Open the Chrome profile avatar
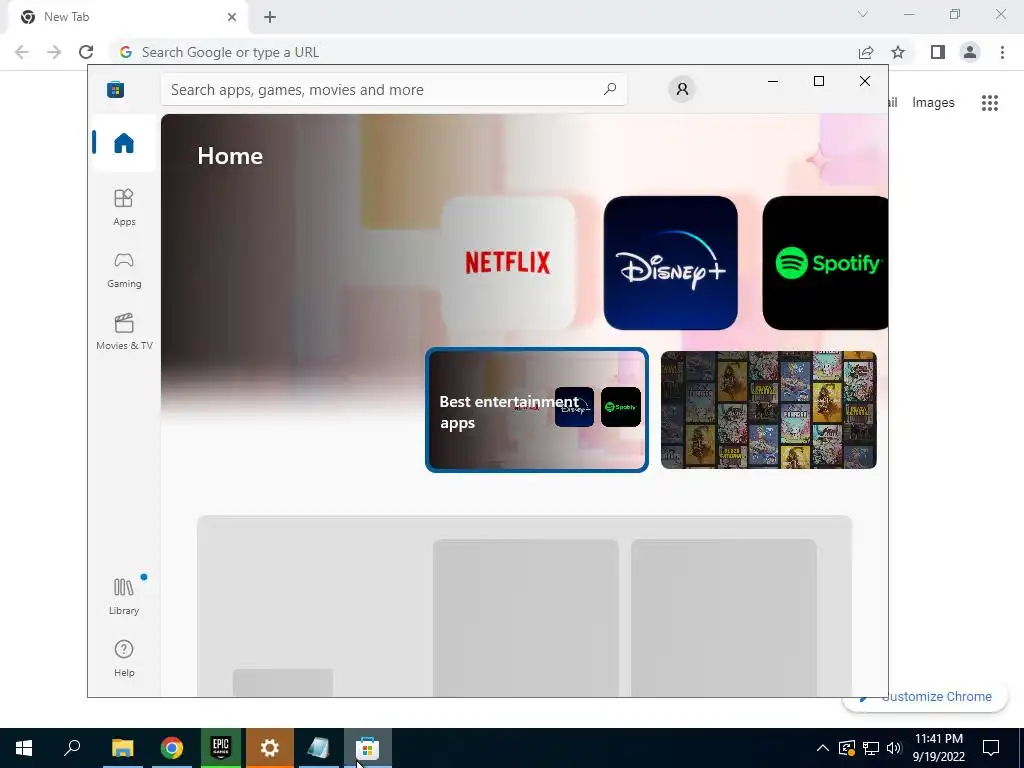This screenshot has height=768, width=1024. pos(970,52)
